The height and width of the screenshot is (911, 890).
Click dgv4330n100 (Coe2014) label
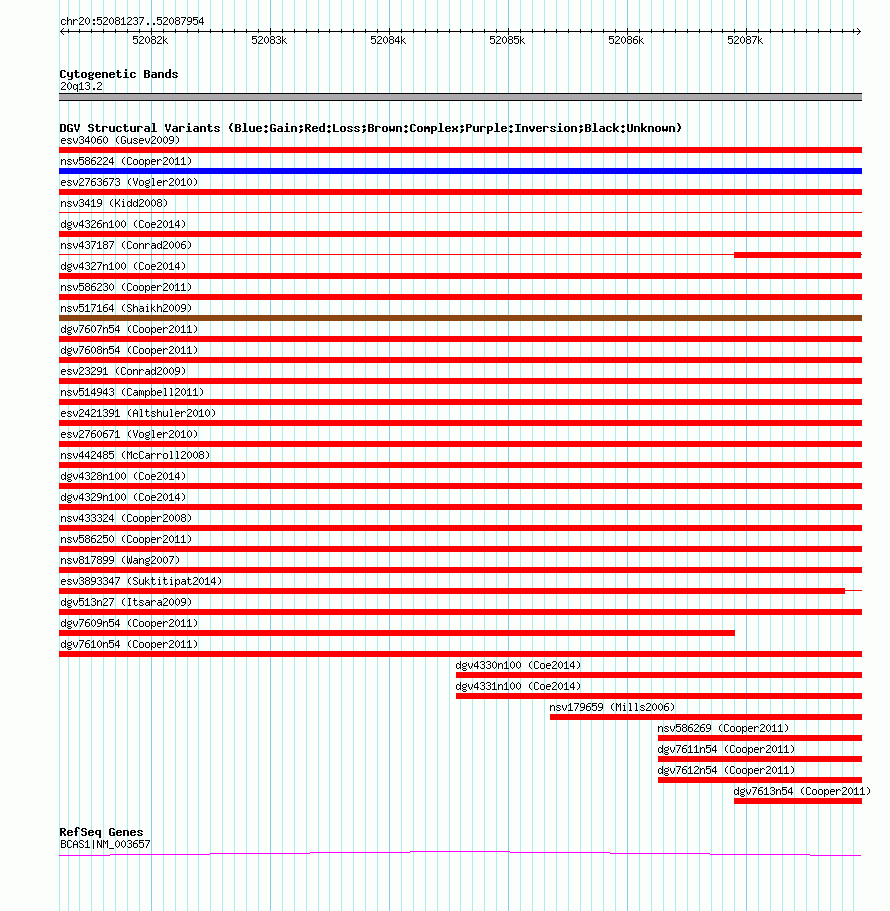point(518,665)
